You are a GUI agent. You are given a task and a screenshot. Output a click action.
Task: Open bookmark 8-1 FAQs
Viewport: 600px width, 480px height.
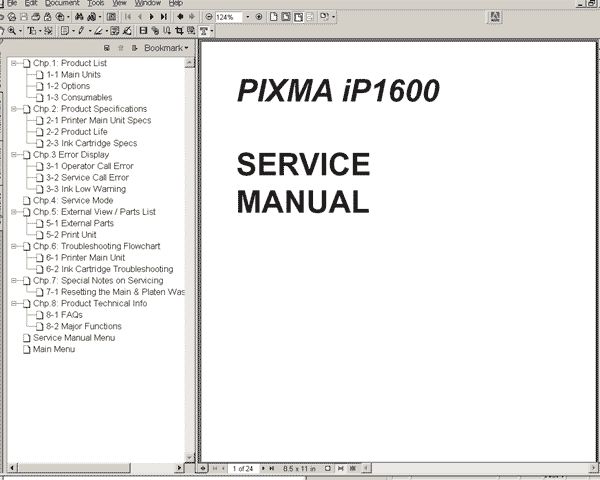[64, 315]
